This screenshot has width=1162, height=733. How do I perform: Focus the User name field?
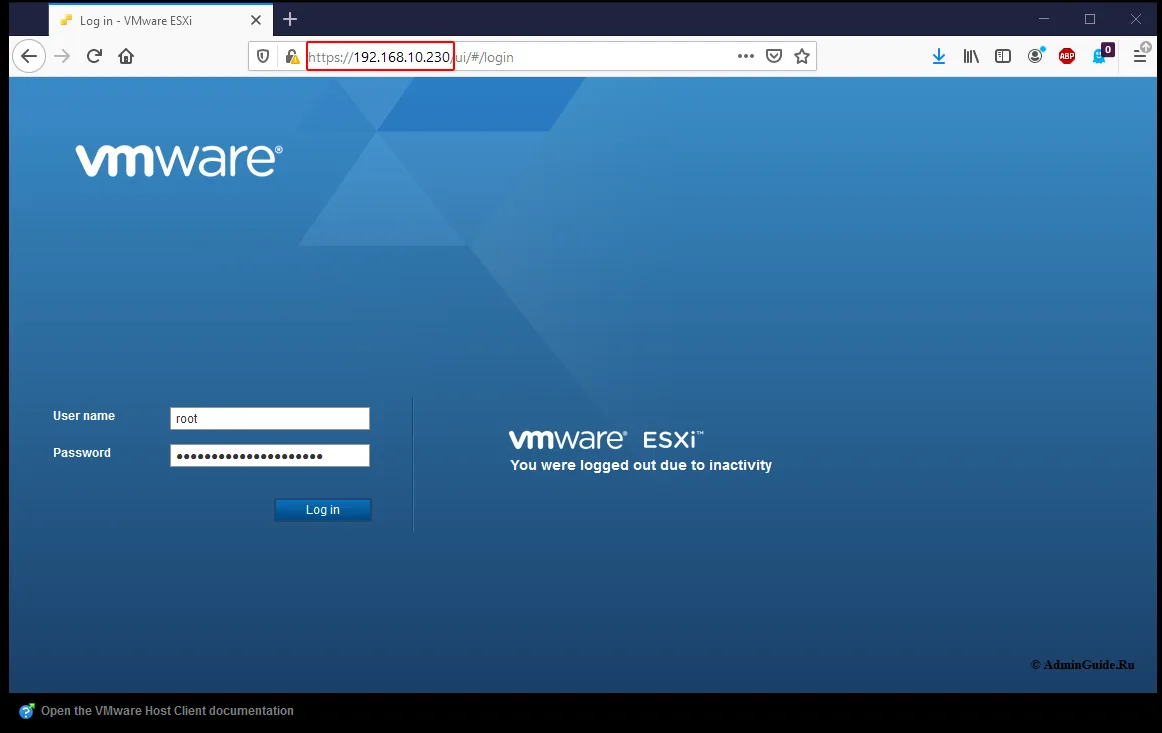[x=270, y=418]
